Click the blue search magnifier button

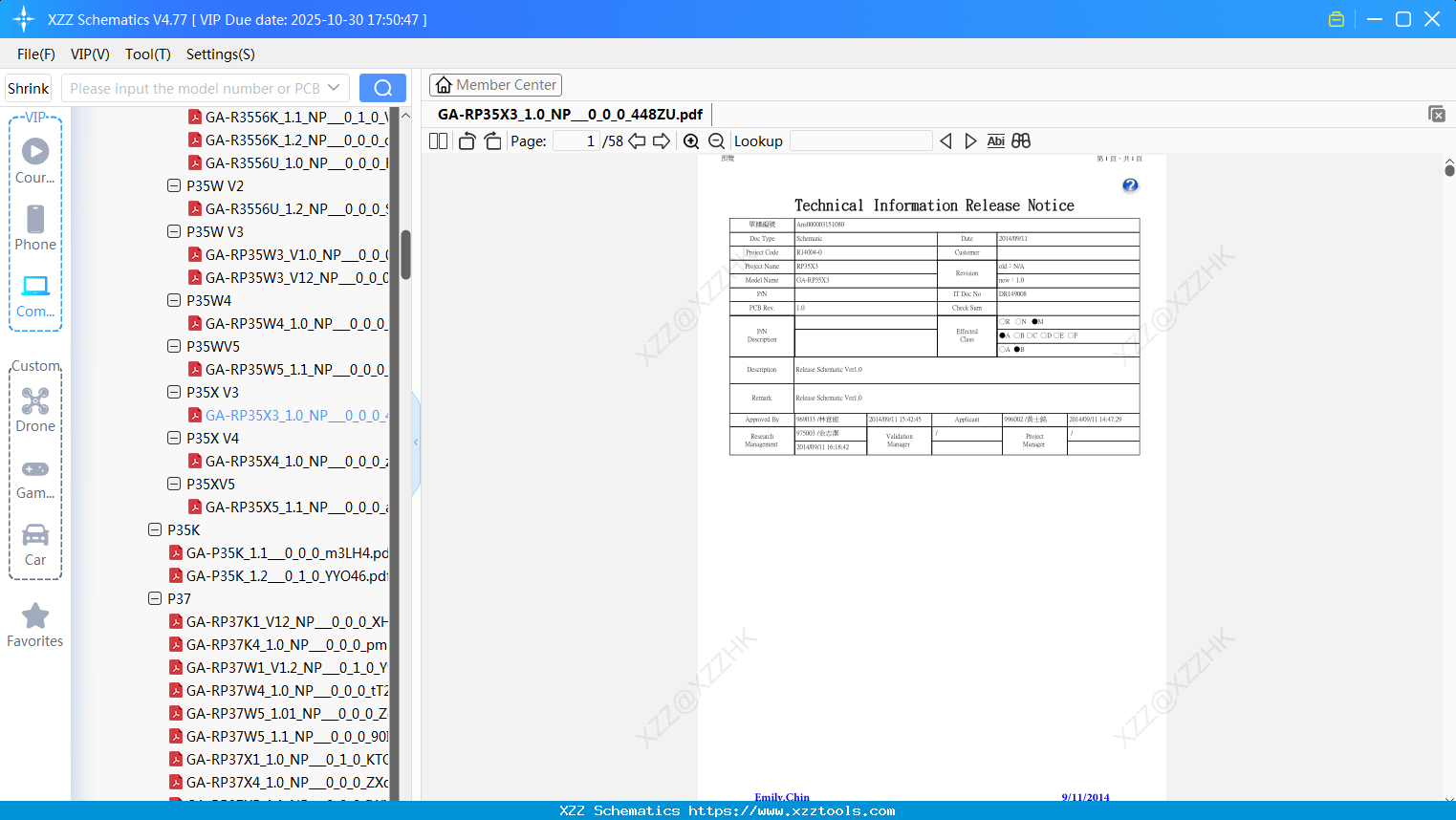pos(382,88)
